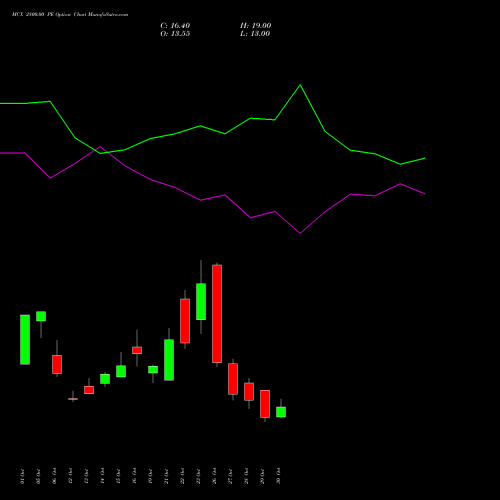Click the '30 Oct' axis date label
Viewport: 500px width, 500px height.
(278, 476)
